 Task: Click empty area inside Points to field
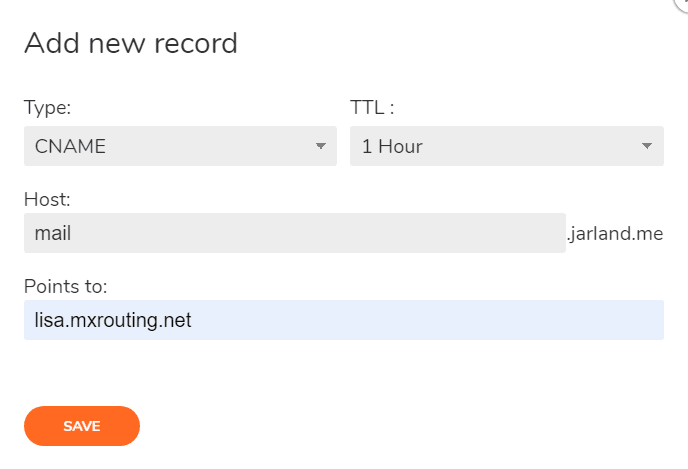(x=450, y=320)
